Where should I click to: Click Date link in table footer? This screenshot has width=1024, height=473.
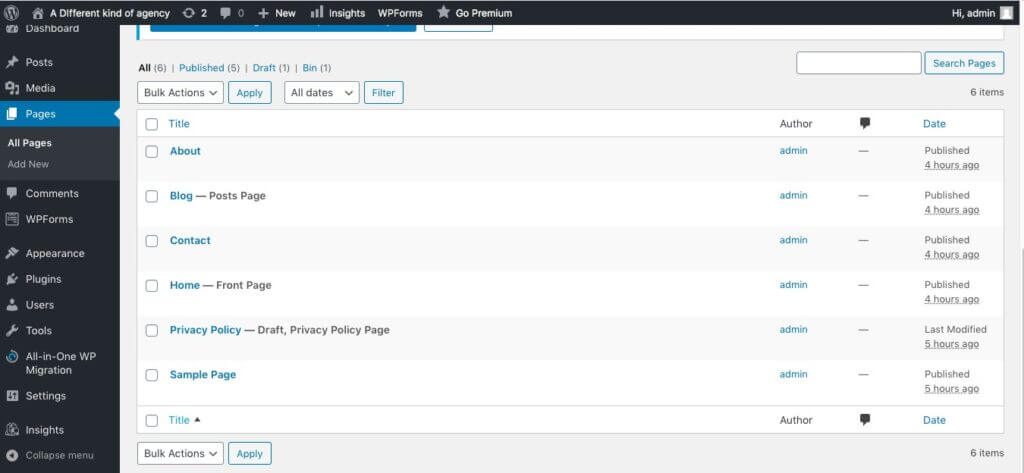click(934, 420)
